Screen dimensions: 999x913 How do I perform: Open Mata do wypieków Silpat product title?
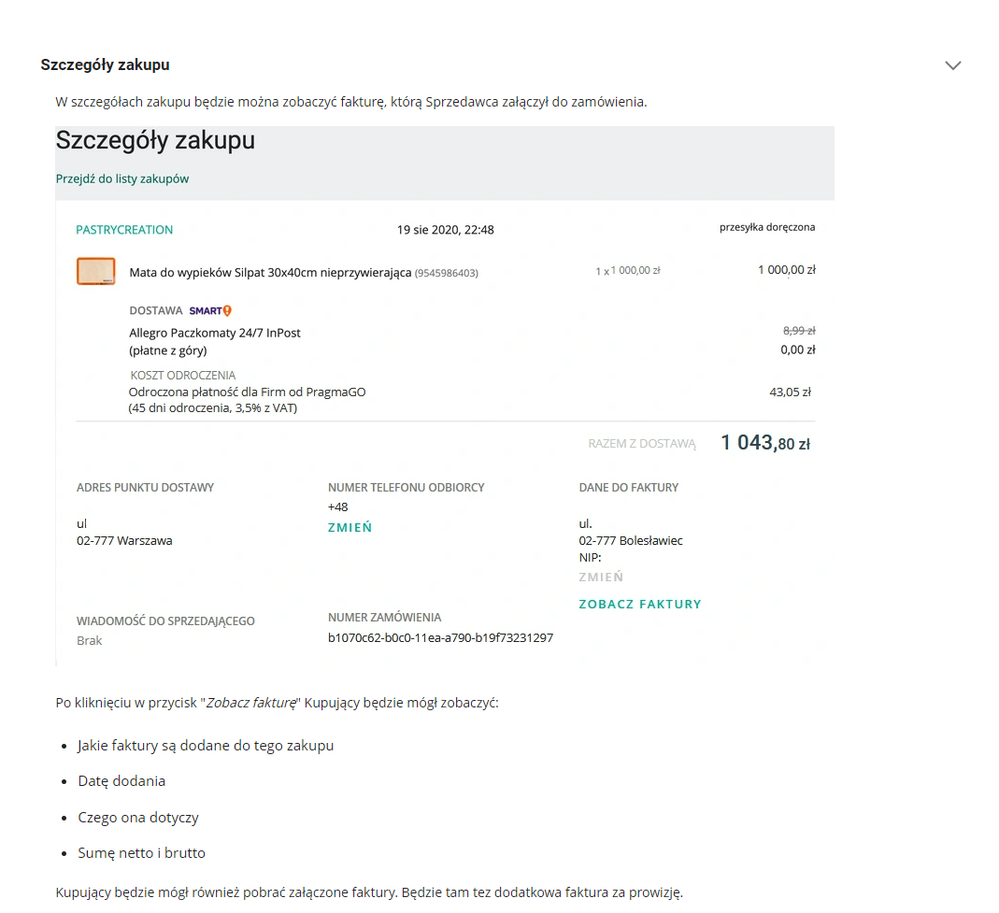[270, 273]
